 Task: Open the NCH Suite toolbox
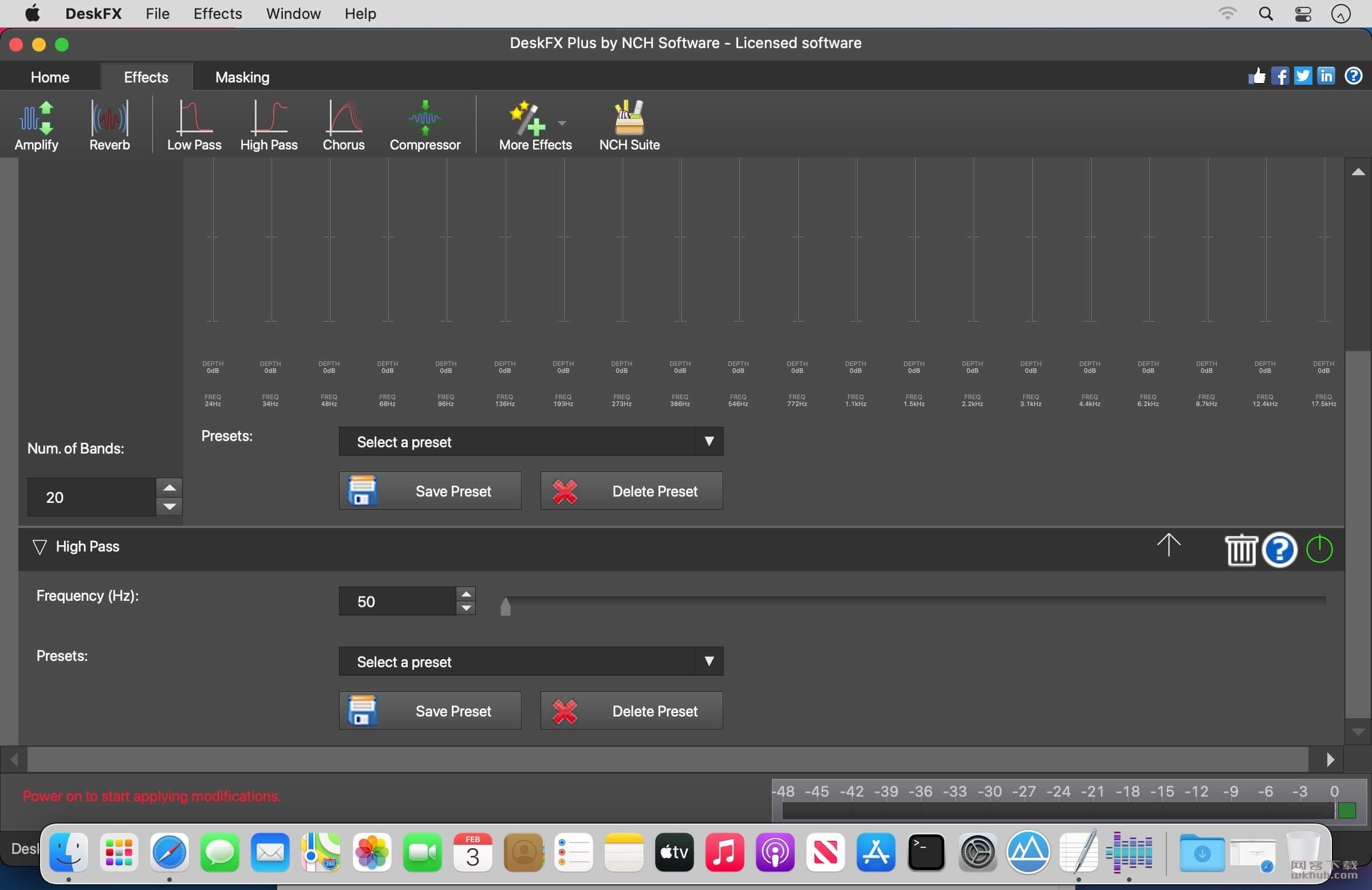coord(629,124)
